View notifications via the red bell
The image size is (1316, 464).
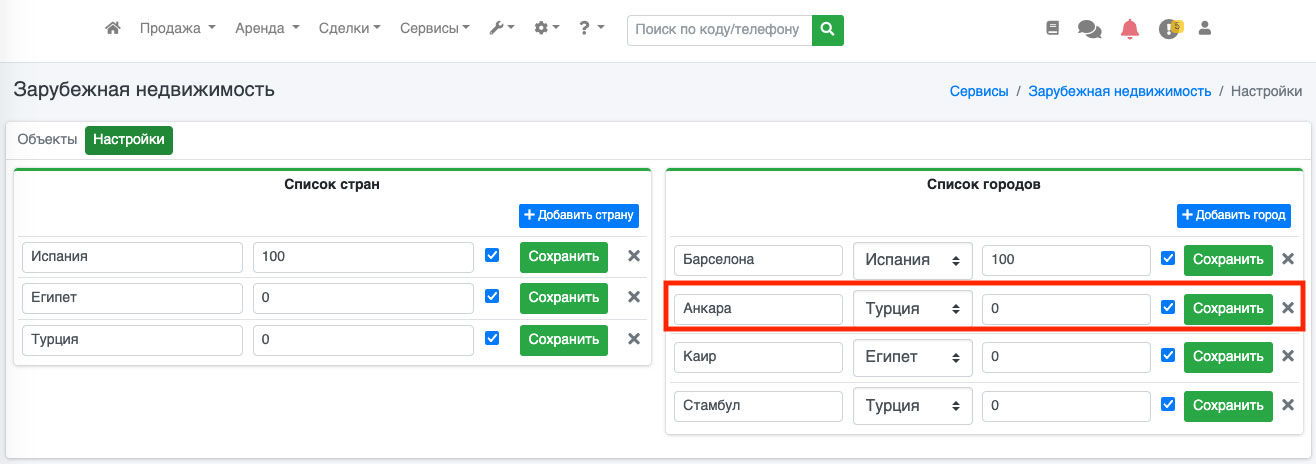pyautogui.click(x=1130, y=29)
